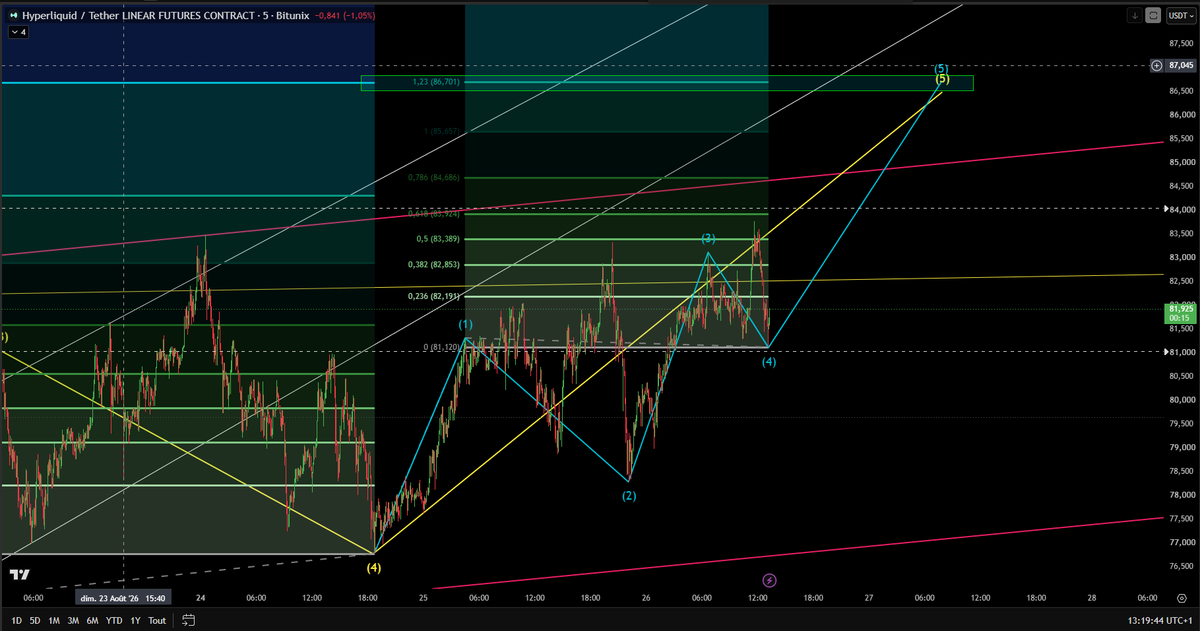Open the USDT currency dropdown
1200x631 pixels.
1179,15
